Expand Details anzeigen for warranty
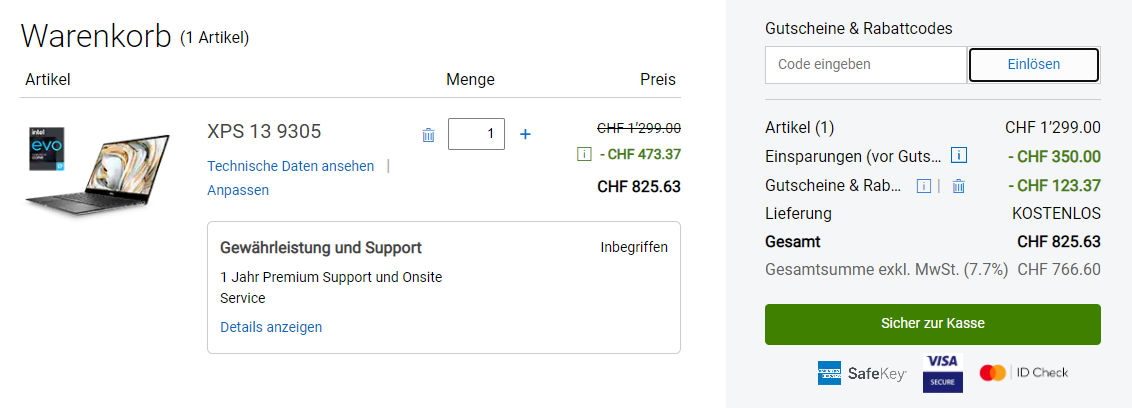Viewport: 1132px width, 408px height. (271, 327)
